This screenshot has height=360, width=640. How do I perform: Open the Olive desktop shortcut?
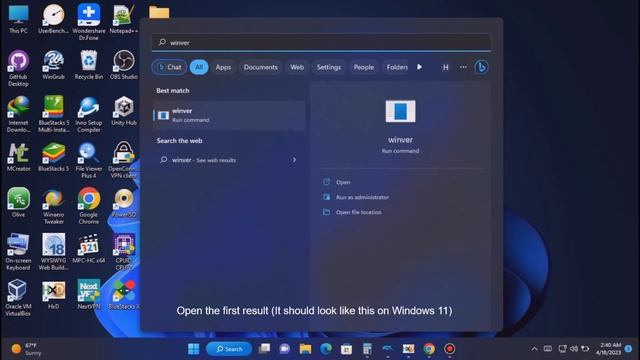18,202
